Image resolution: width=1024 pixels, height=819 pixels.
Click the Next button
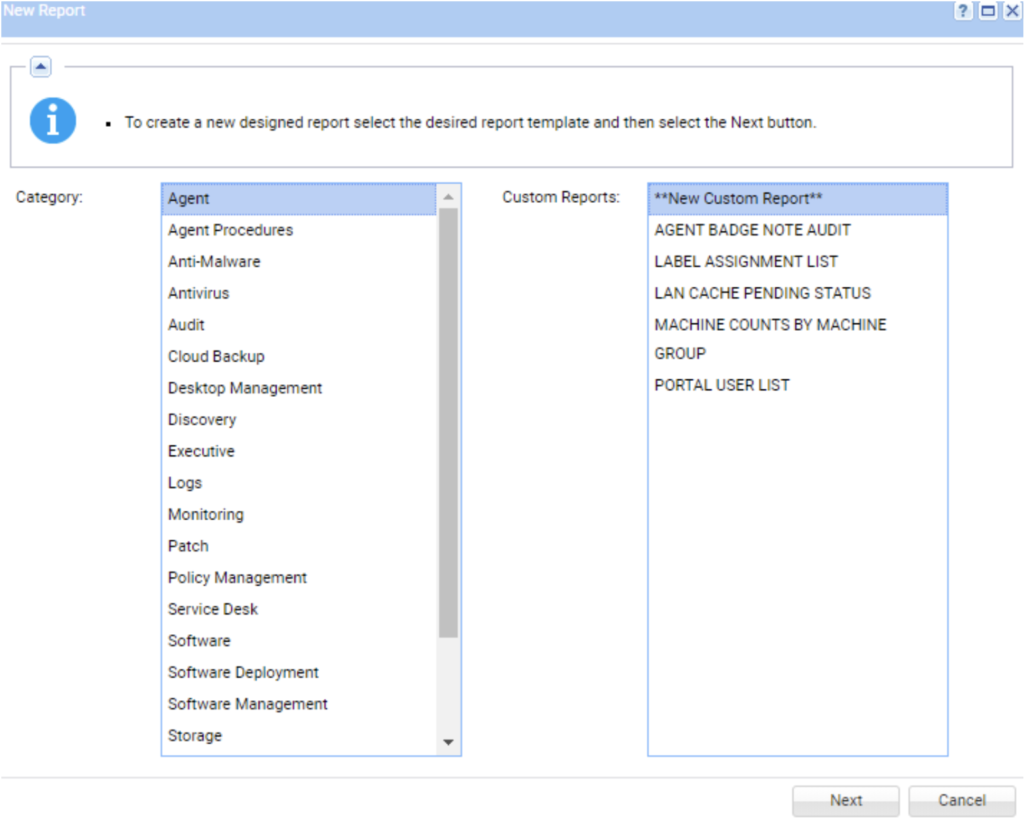click(x=845, y=800)
